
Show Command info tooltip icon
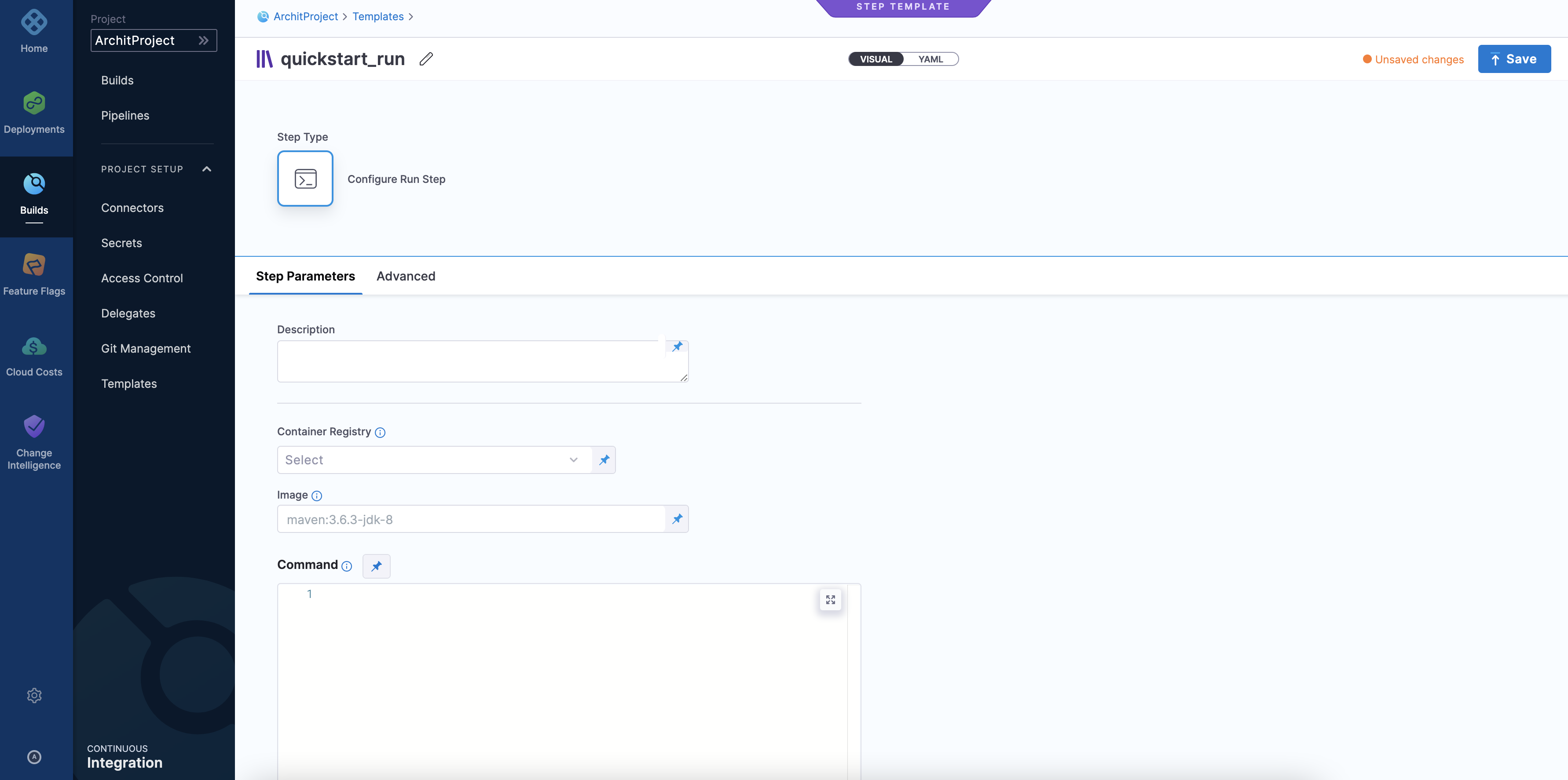click(346, 566)
